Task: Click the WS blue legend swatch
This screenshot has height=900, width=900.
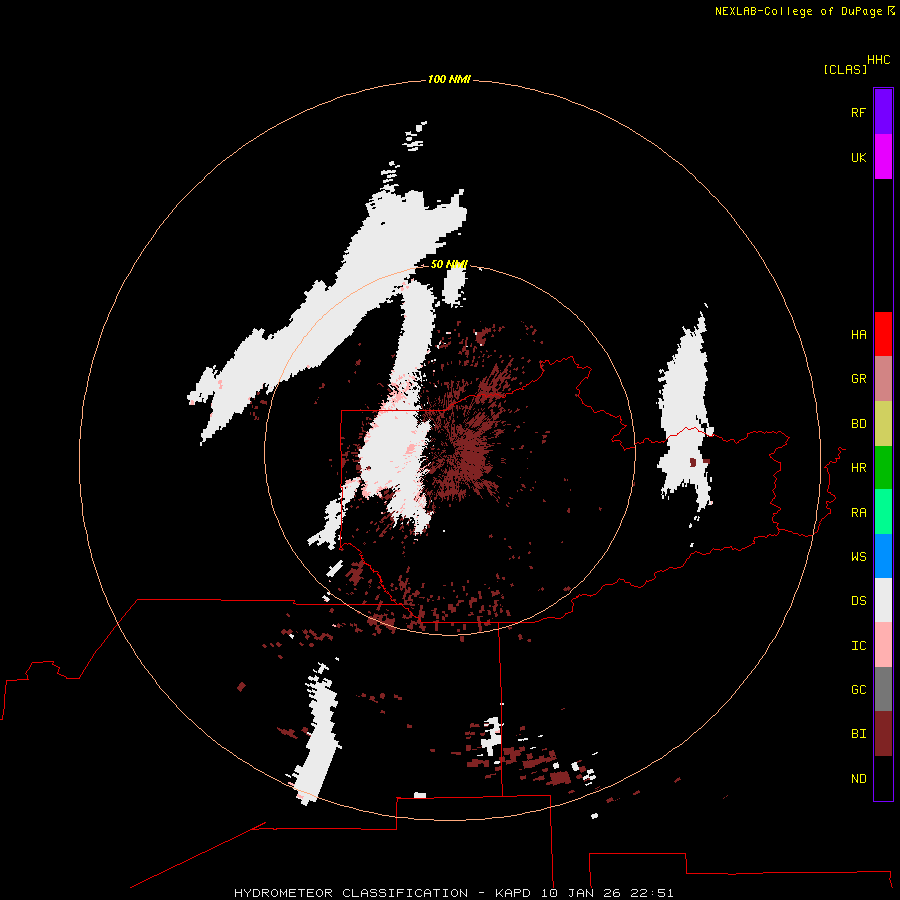Action: 883,556
